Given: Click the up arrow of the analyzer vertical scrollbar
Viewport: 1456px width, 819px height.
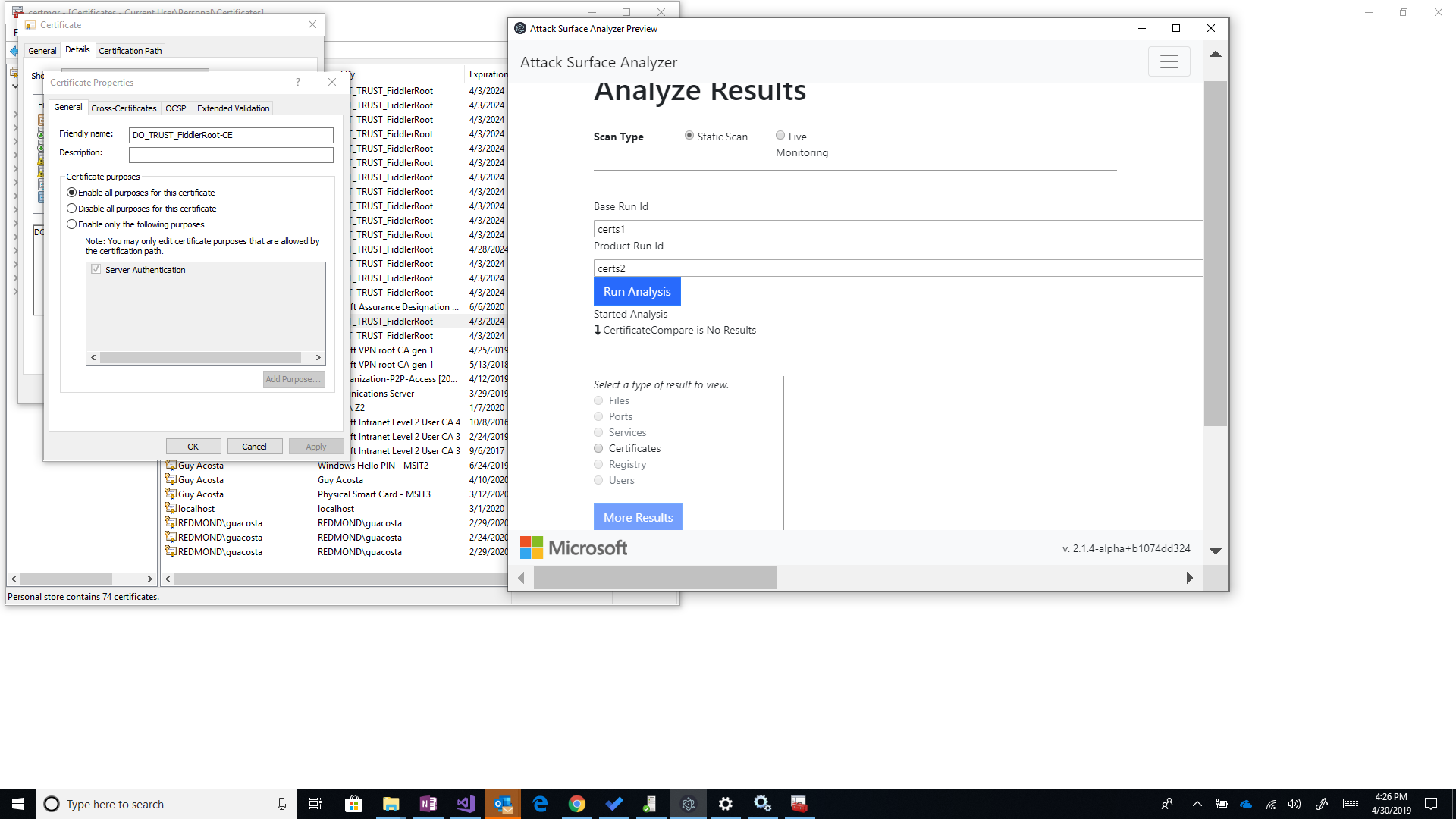Looking at the screenshot, I should [1216, 54].
